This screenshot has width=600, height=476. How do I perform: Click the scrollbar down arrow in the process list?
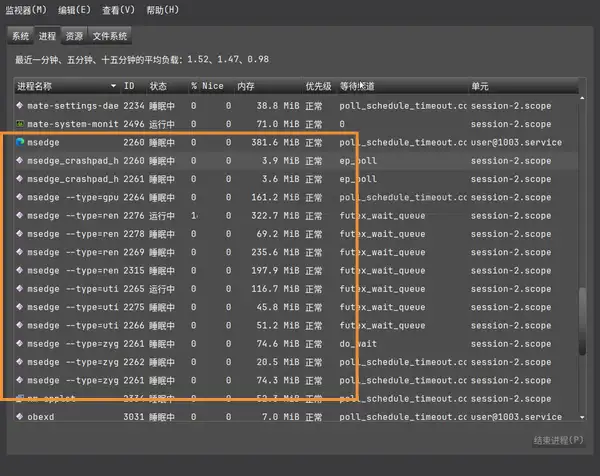(582, 417)
